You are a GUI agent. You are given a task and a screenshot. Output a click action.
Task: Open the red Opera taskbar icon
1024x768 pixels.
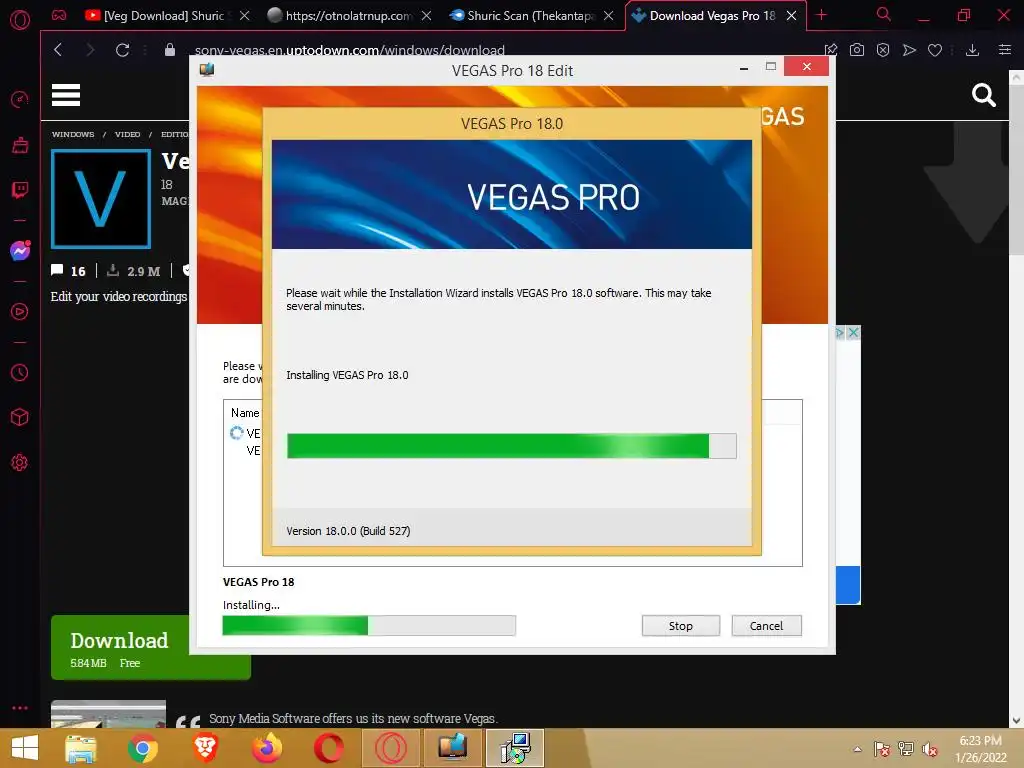point(328,748)
